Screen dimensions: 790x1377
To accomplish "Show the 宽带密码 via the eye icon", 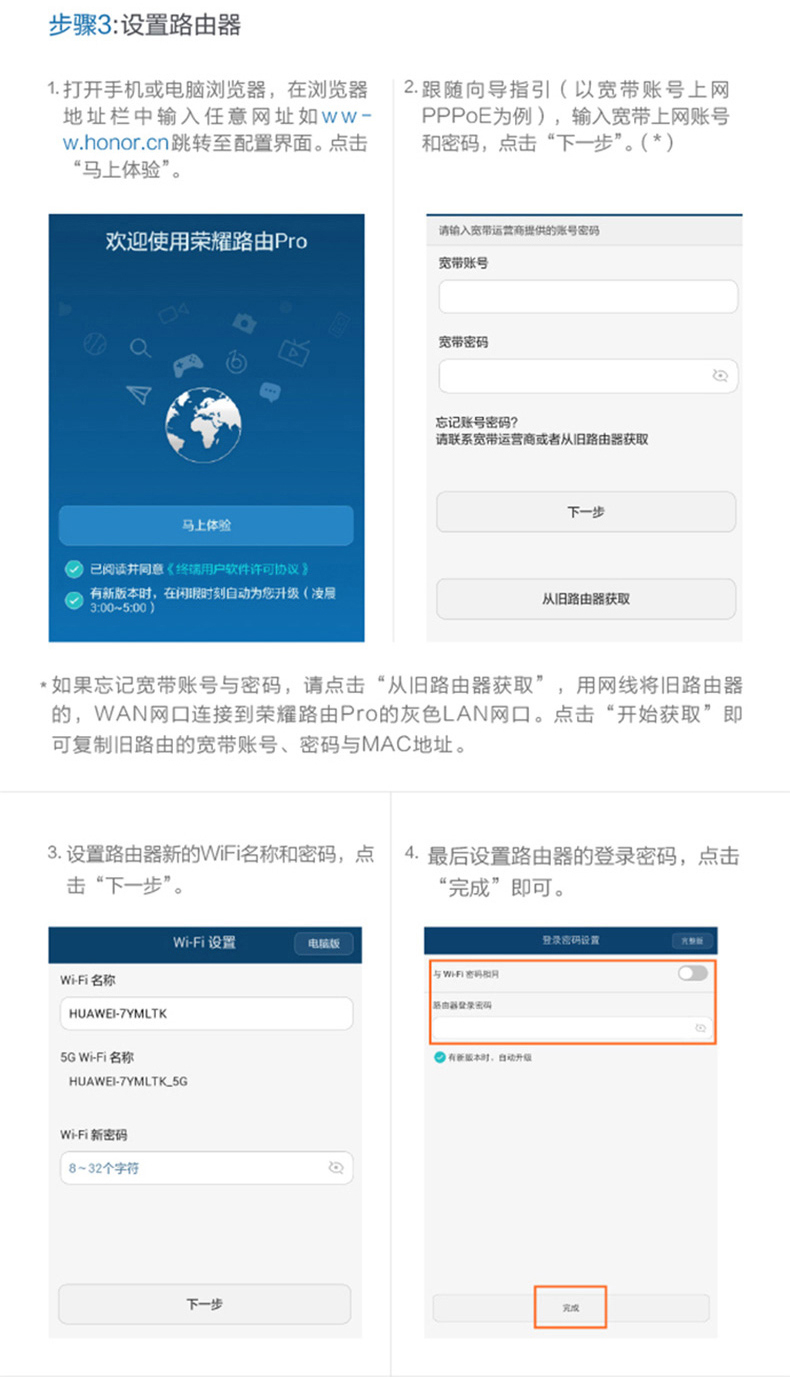I will pyautogui.click(x=719, y=376).
